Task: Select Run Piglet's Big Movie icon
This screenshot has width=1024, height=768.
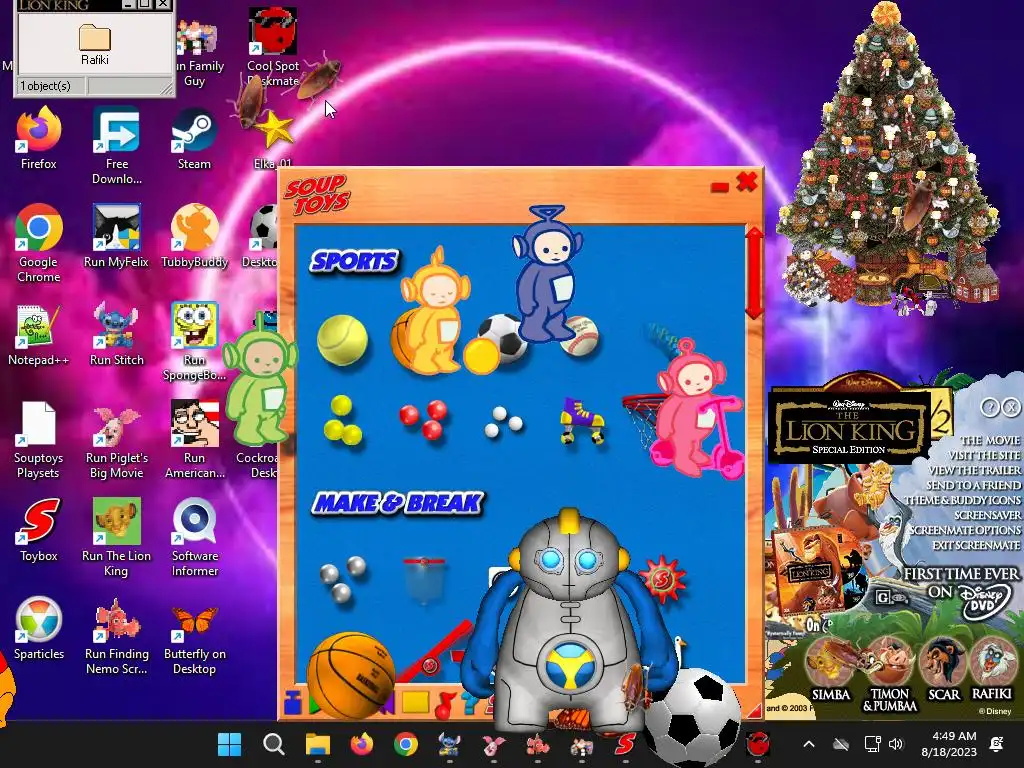Action: point(116,440)
